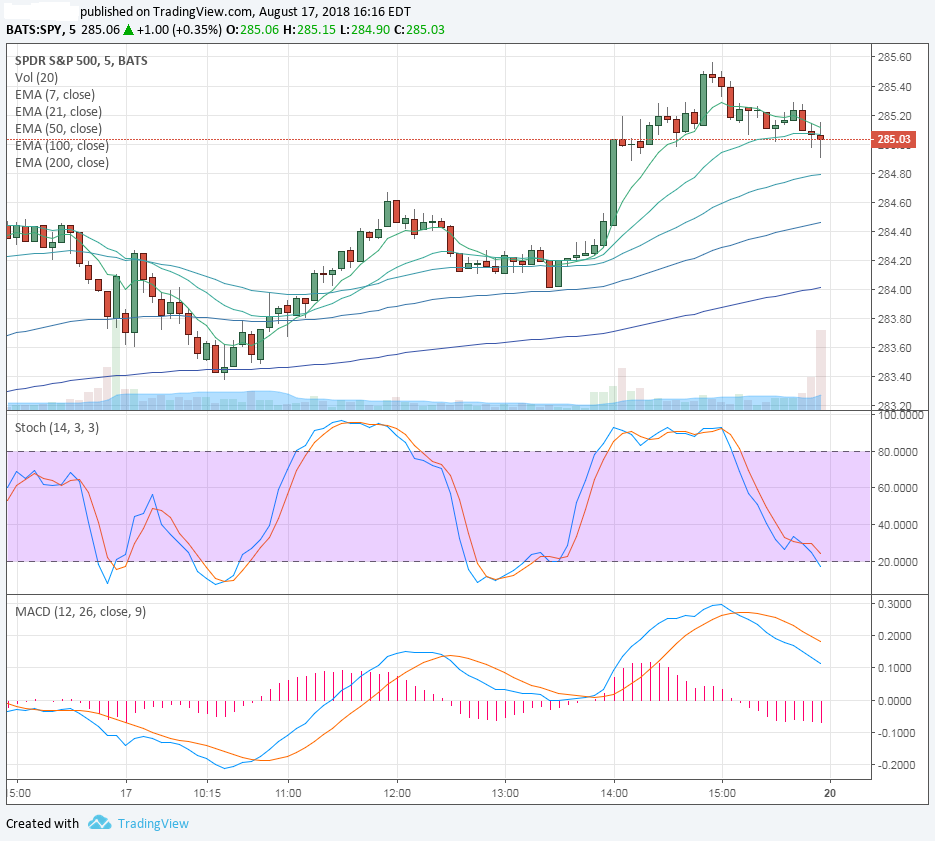Select the red 285.03 current price tag
935x841 pixels.
pyautogui.click(x=893, y=140)
